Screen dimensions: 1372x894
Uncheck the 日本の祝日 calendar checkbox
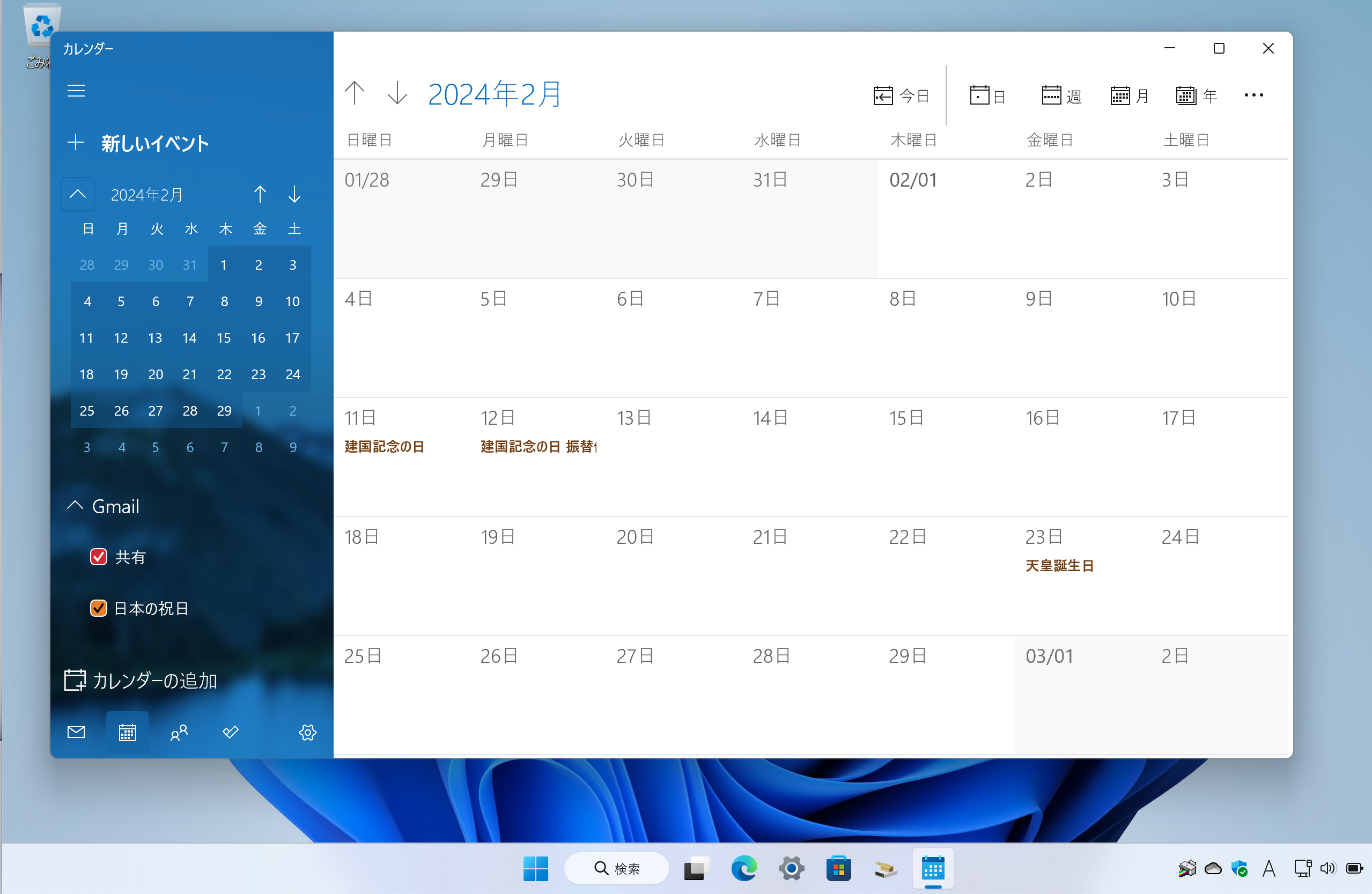pos(99,608)
